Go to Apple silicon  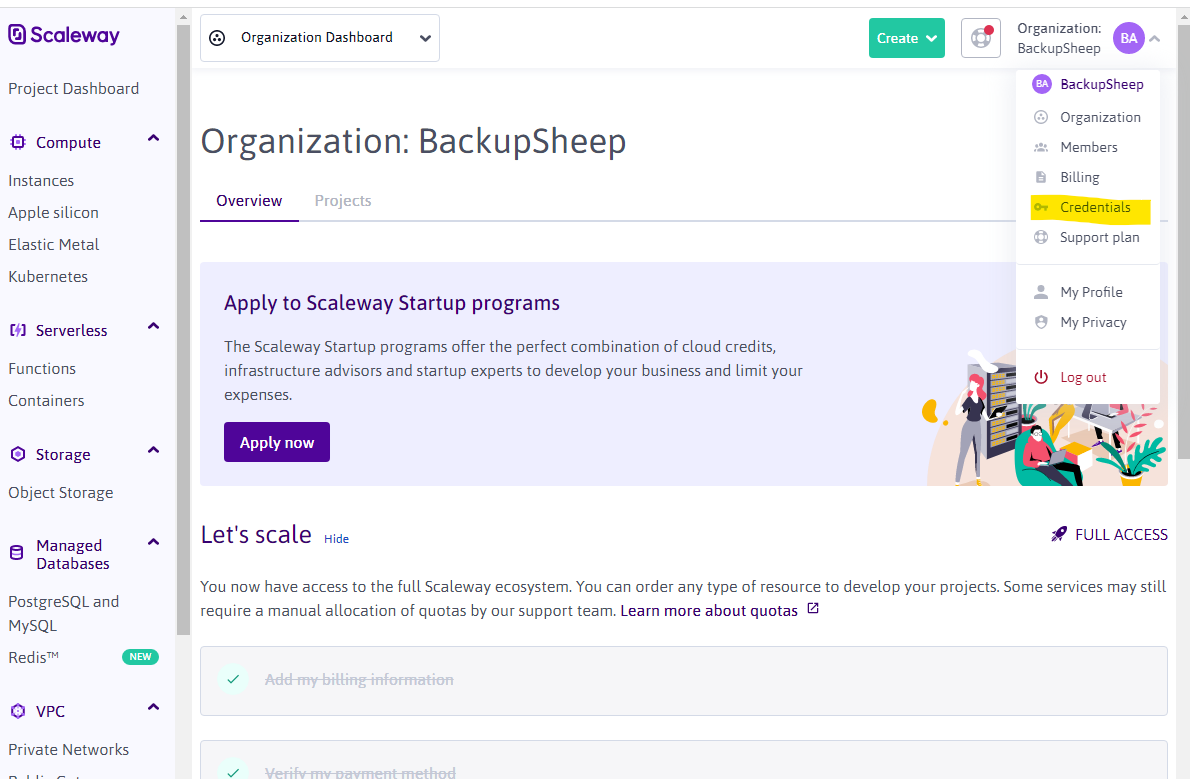tap(53, 213)
